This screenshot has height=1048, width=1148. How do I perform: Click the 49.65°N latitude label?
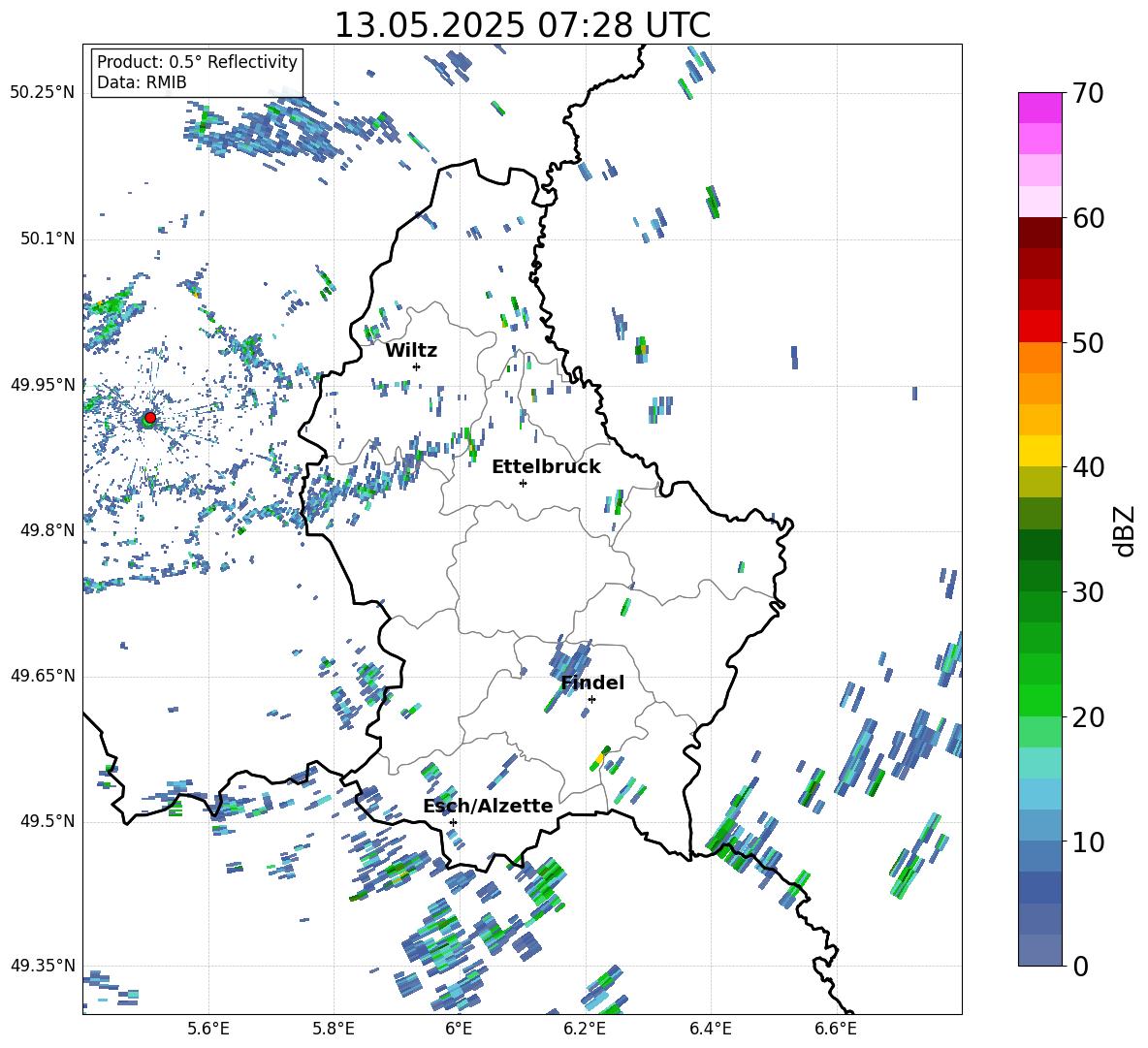click(x=43, y=675)
